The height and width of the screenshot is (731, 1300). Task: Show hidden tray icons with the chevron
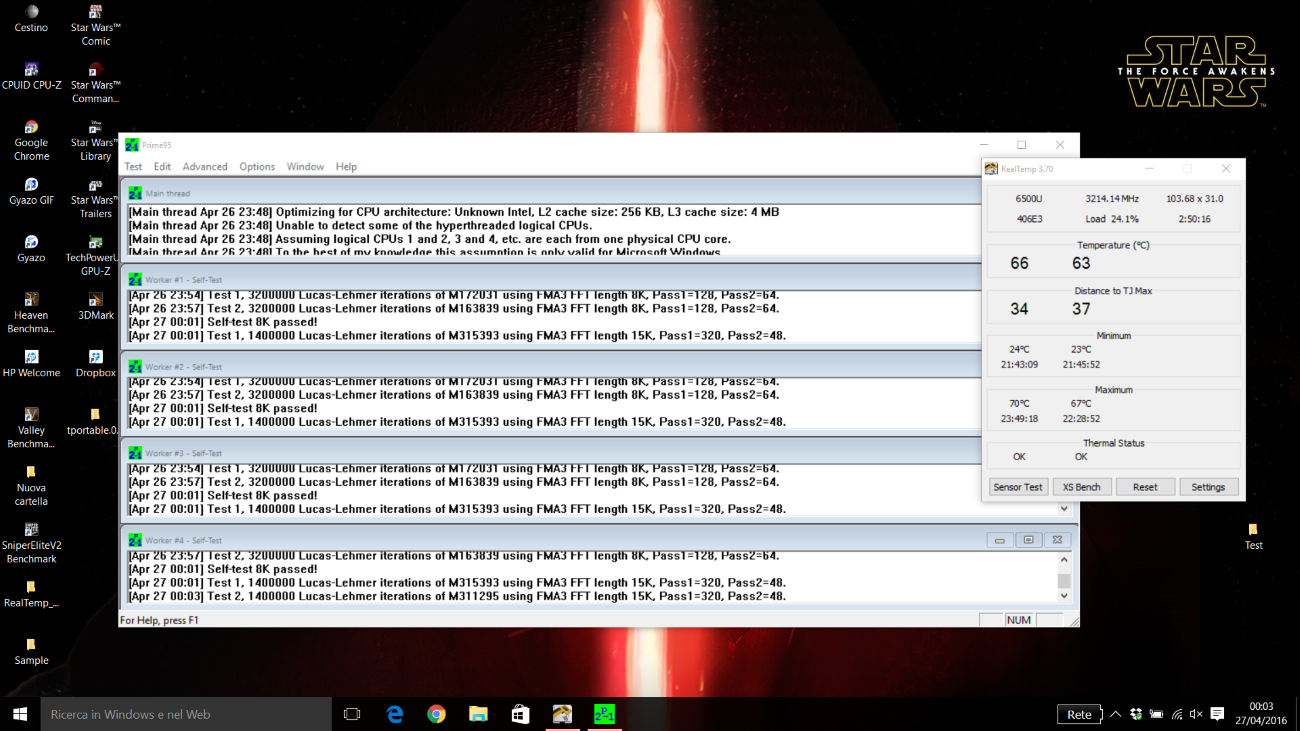click(x=1116, y=714)
